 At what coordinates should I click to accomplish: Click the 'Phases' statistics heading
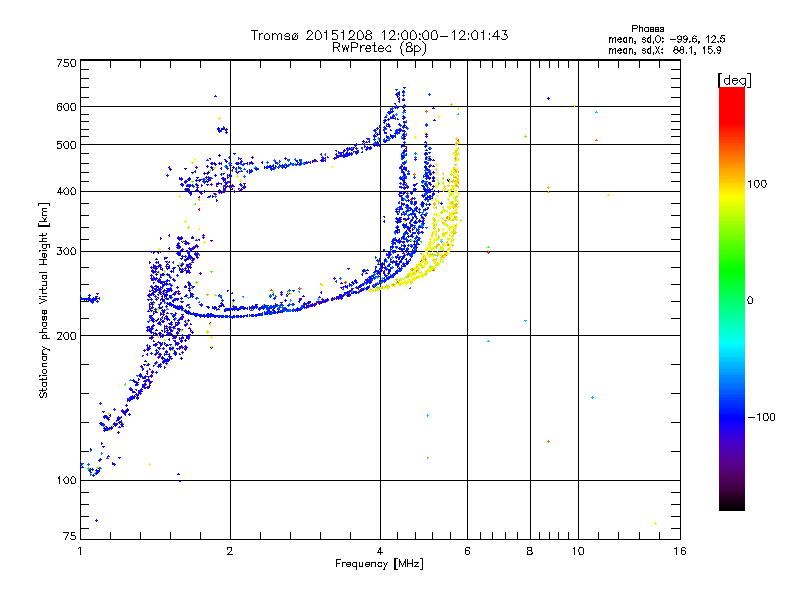click(x=647, y=29)
